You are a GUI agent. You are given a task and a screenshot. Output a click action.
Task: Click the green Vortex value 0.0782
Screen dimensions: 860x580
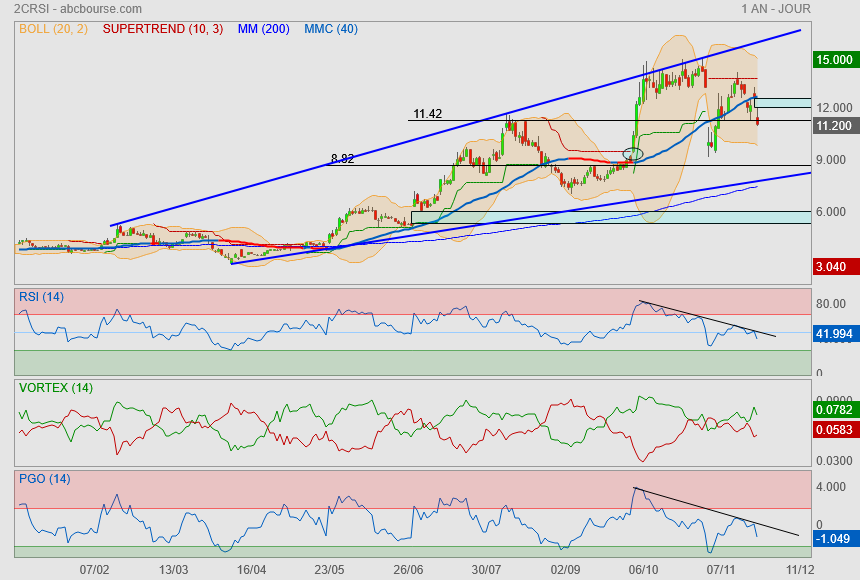pos(834,409)
